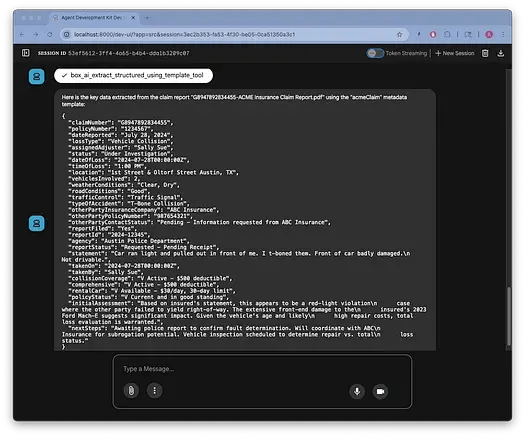Toggle the side panel icon
This screenshot has height=437, width=525.
coord(25,53)
